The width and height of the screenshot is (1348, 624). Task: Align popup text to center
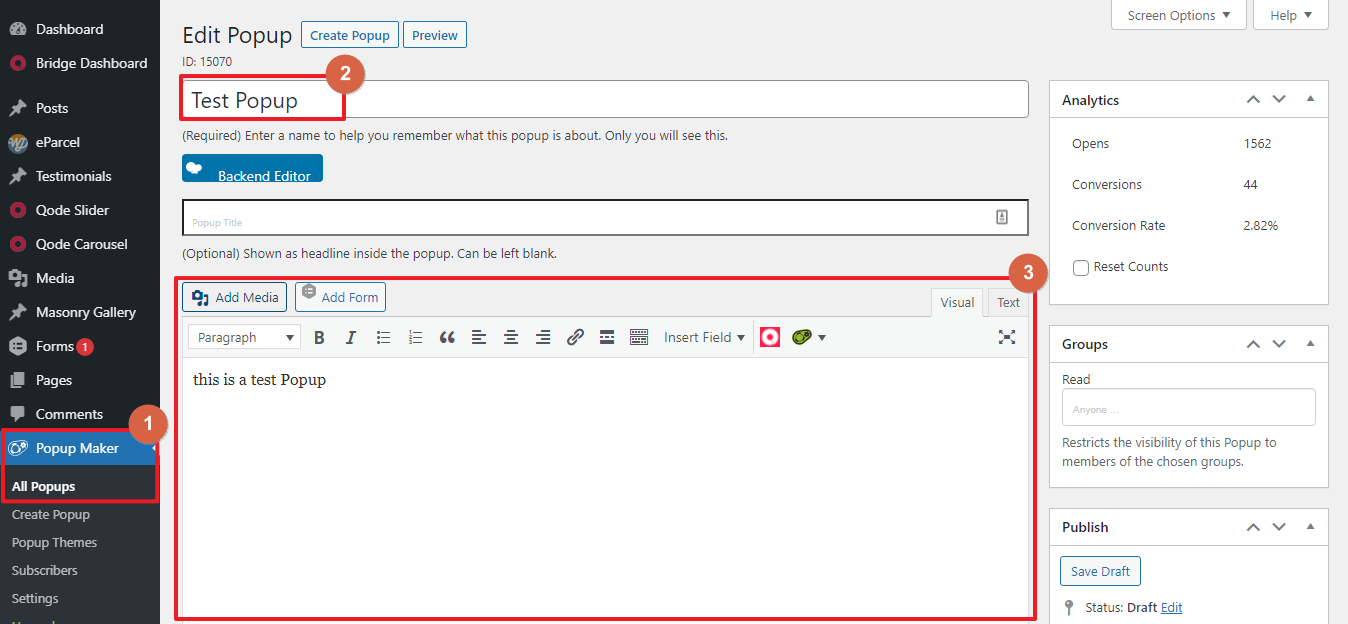[511, 337]
